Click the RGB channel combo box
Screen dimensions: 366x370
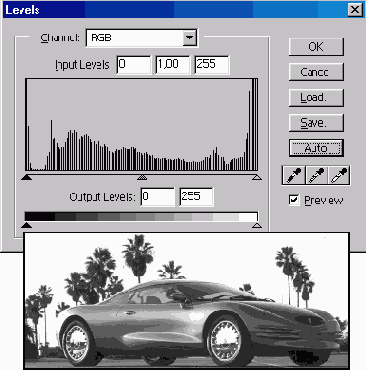pyautogui.click(x=141, y=38)
